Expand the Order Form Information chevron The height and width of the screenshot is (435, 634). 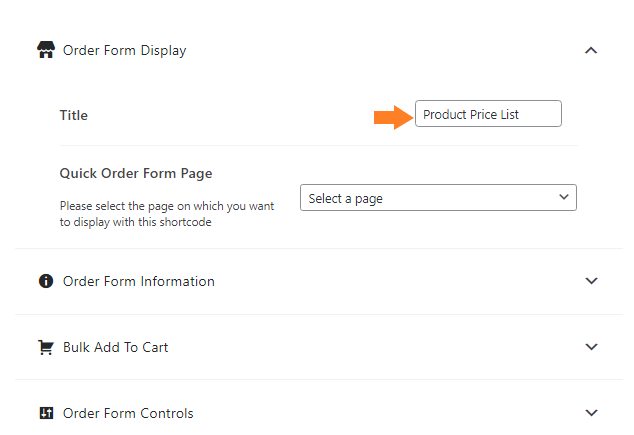pyautogui.click(x=591, y=281)
